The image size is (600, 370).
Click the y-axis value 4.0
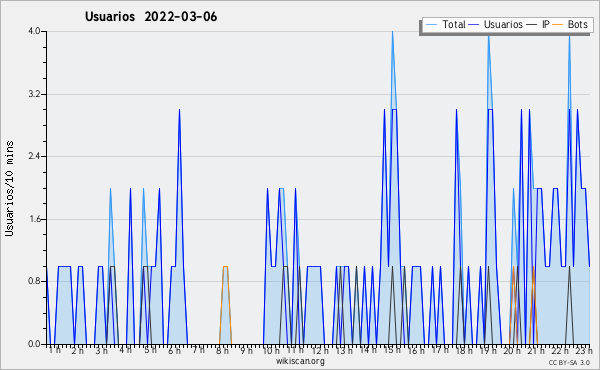[34, 31]
